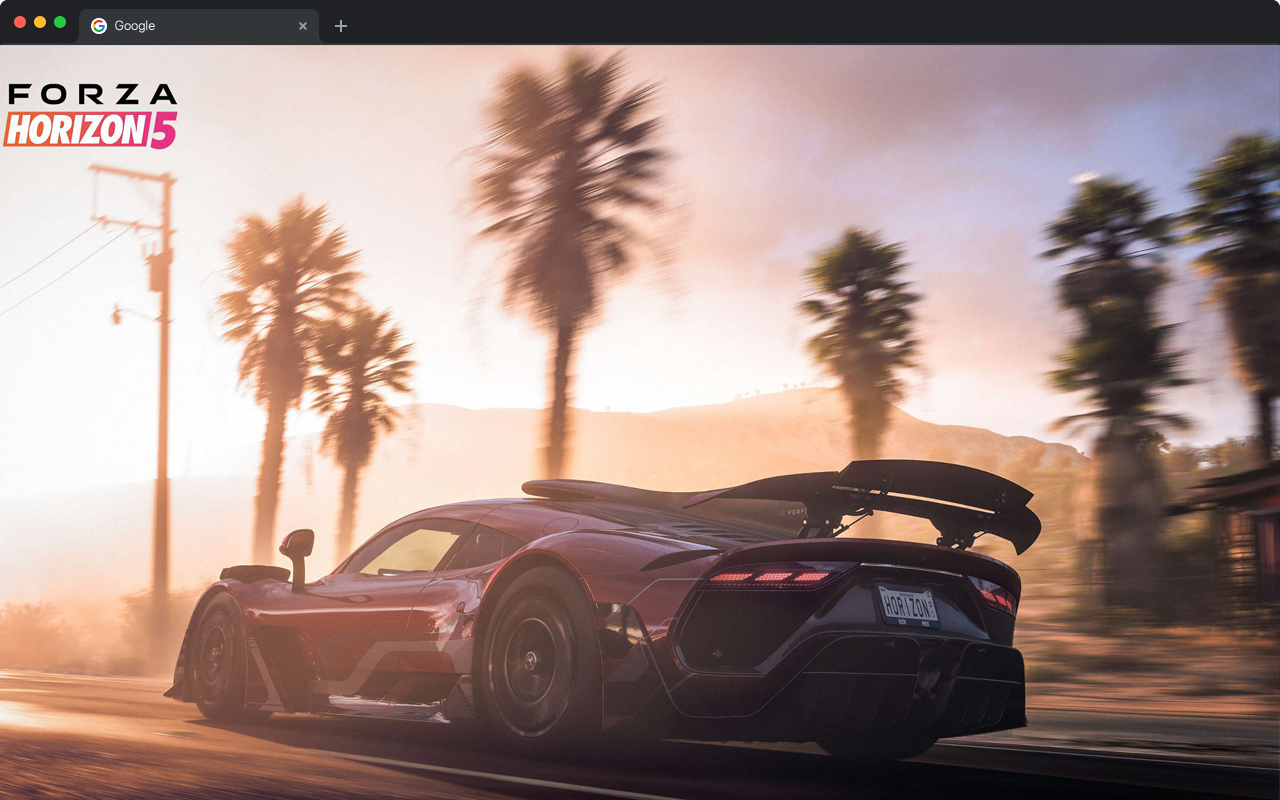Image resolution: width=1280 pixels, height=800 pixels.
Task: Click the car's side window
Action: point(410,550)
